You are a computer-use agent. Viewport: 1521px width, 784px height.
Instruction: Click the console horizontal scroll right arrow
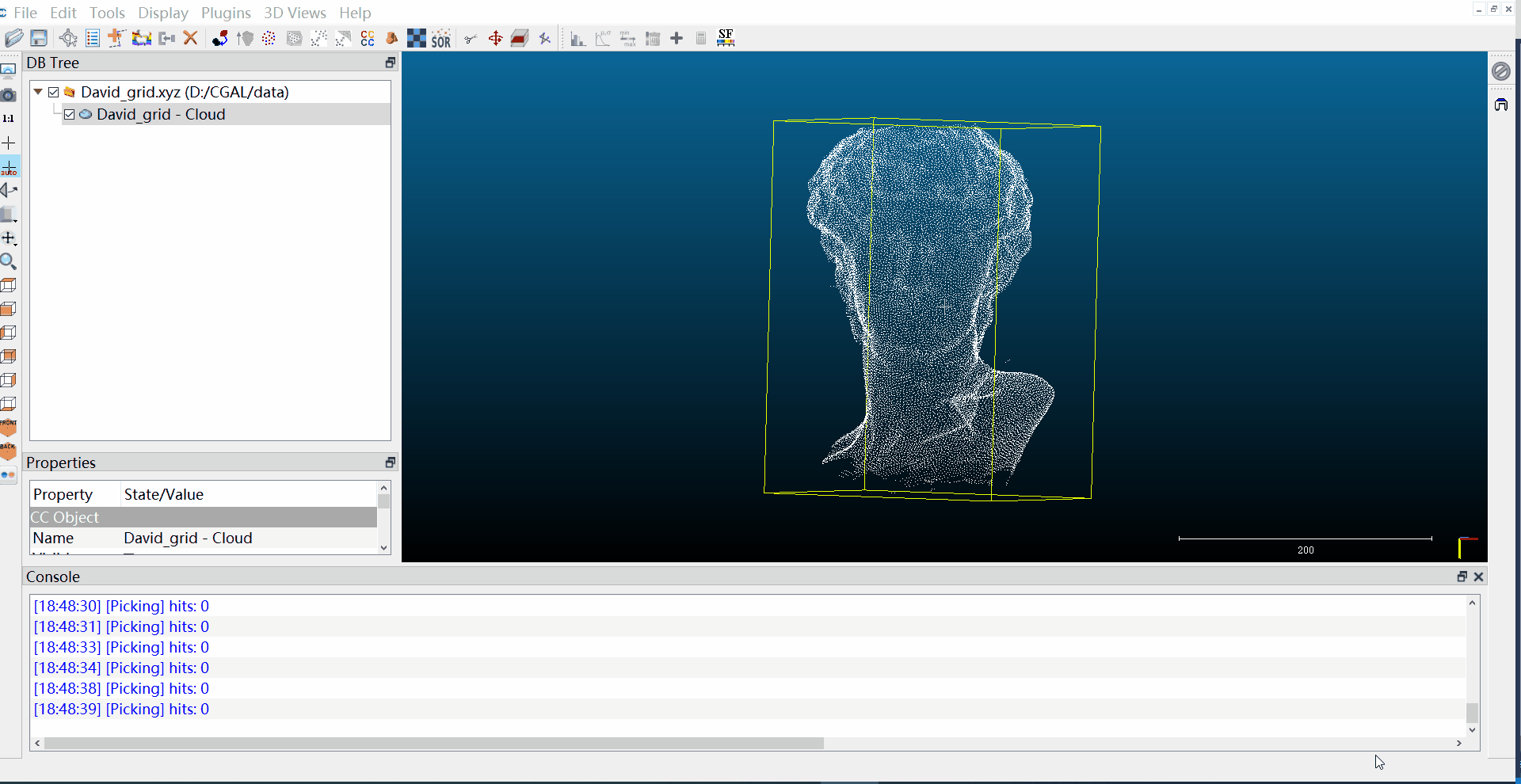coord(1459,744)
